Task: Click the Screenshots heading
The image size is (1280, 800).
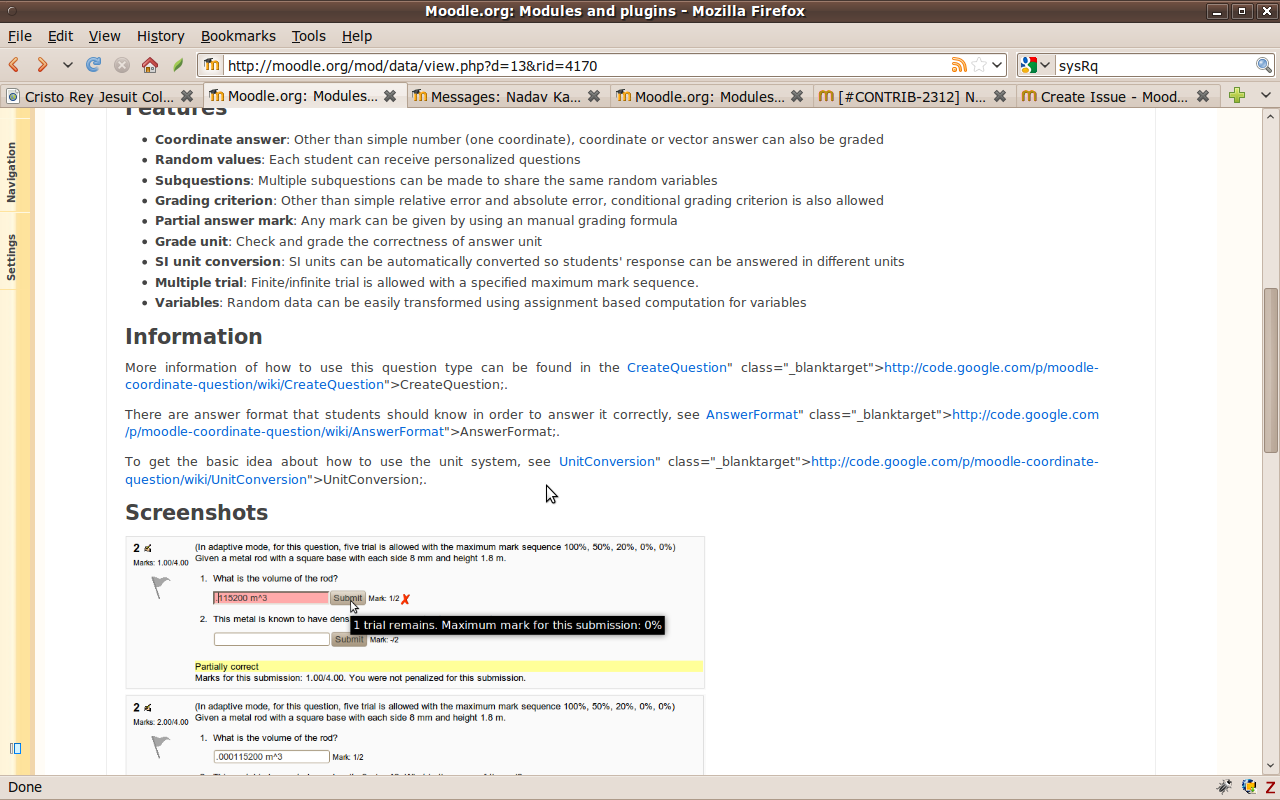Action: pos(197,512)
